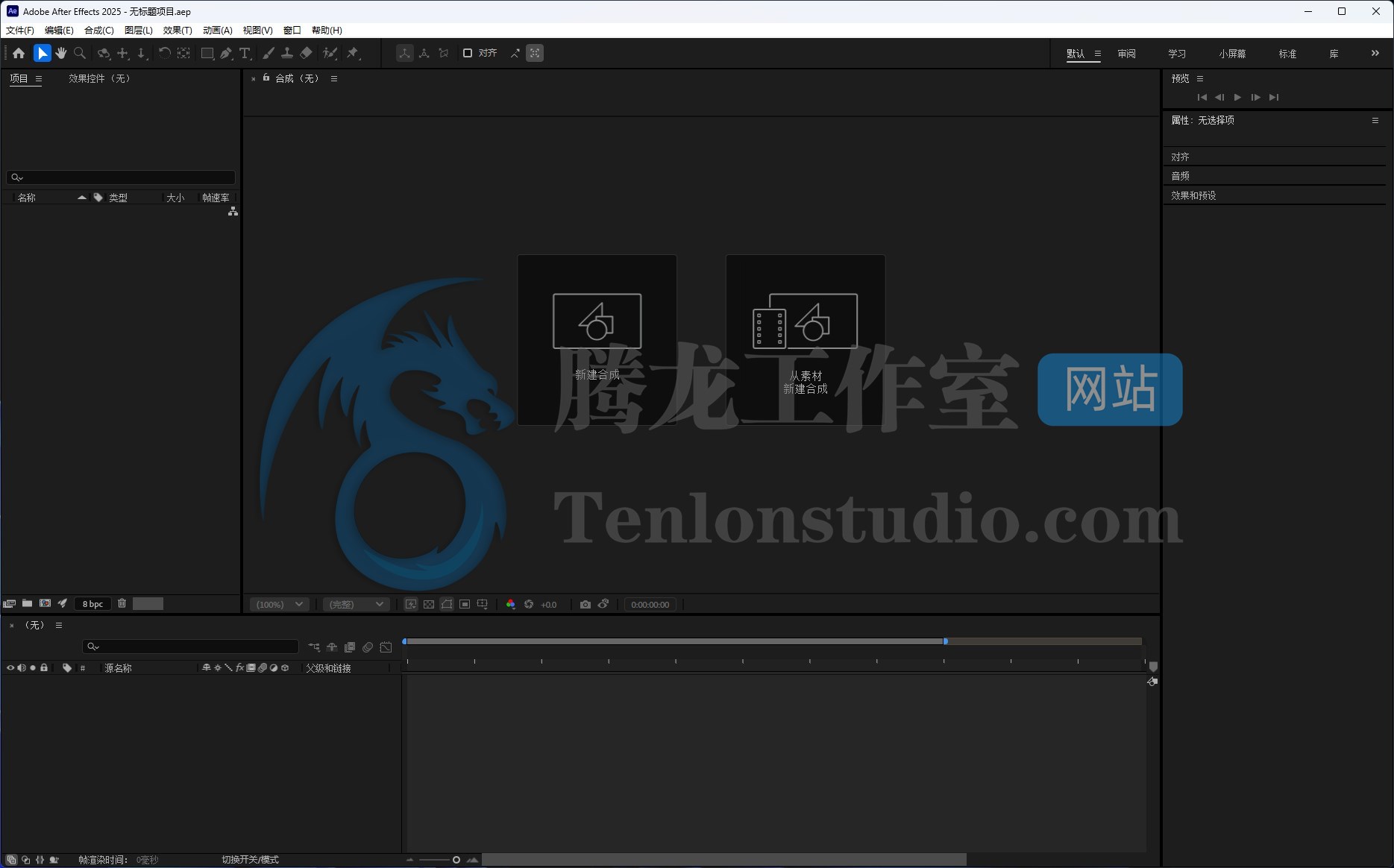Select the Rotation tool
This screenshot has height=868, width=1394.
tap(164, 53)
